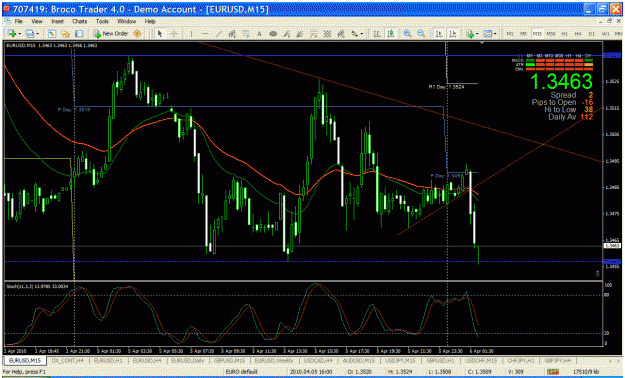Screen dimensions: 625x378
Task: Open the Tools menu
Action: 102,21
